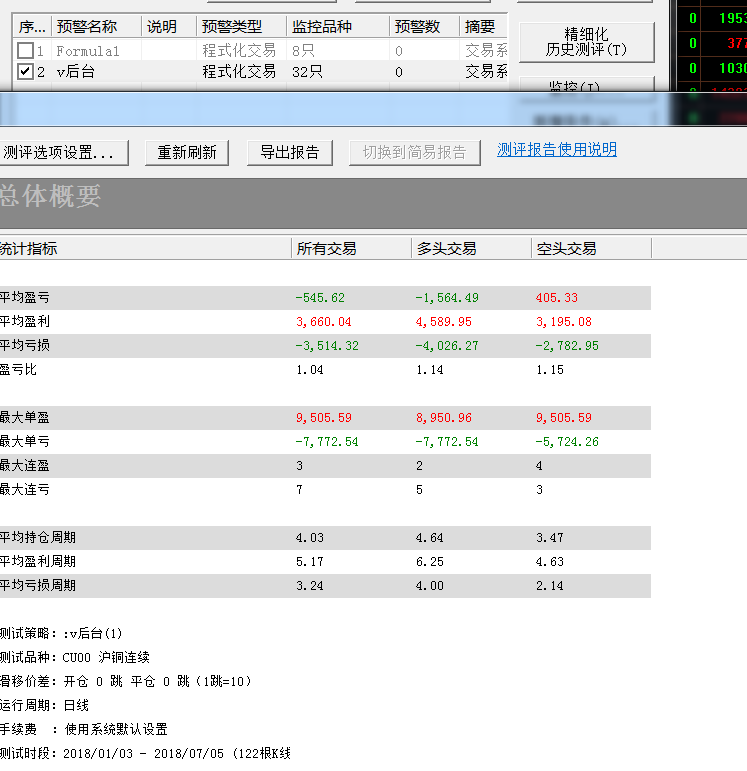Click short-trades value 405.33
The height and width of the screenshot is (771, 747).
557,298
